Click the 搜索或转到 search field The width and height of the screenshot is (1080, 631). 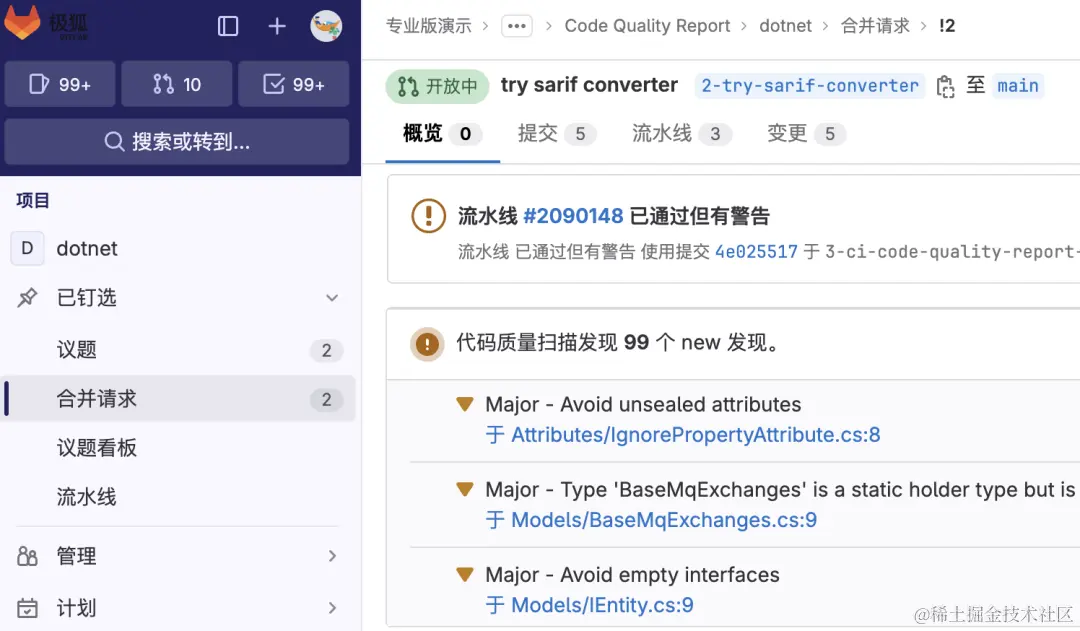point(178,142)
